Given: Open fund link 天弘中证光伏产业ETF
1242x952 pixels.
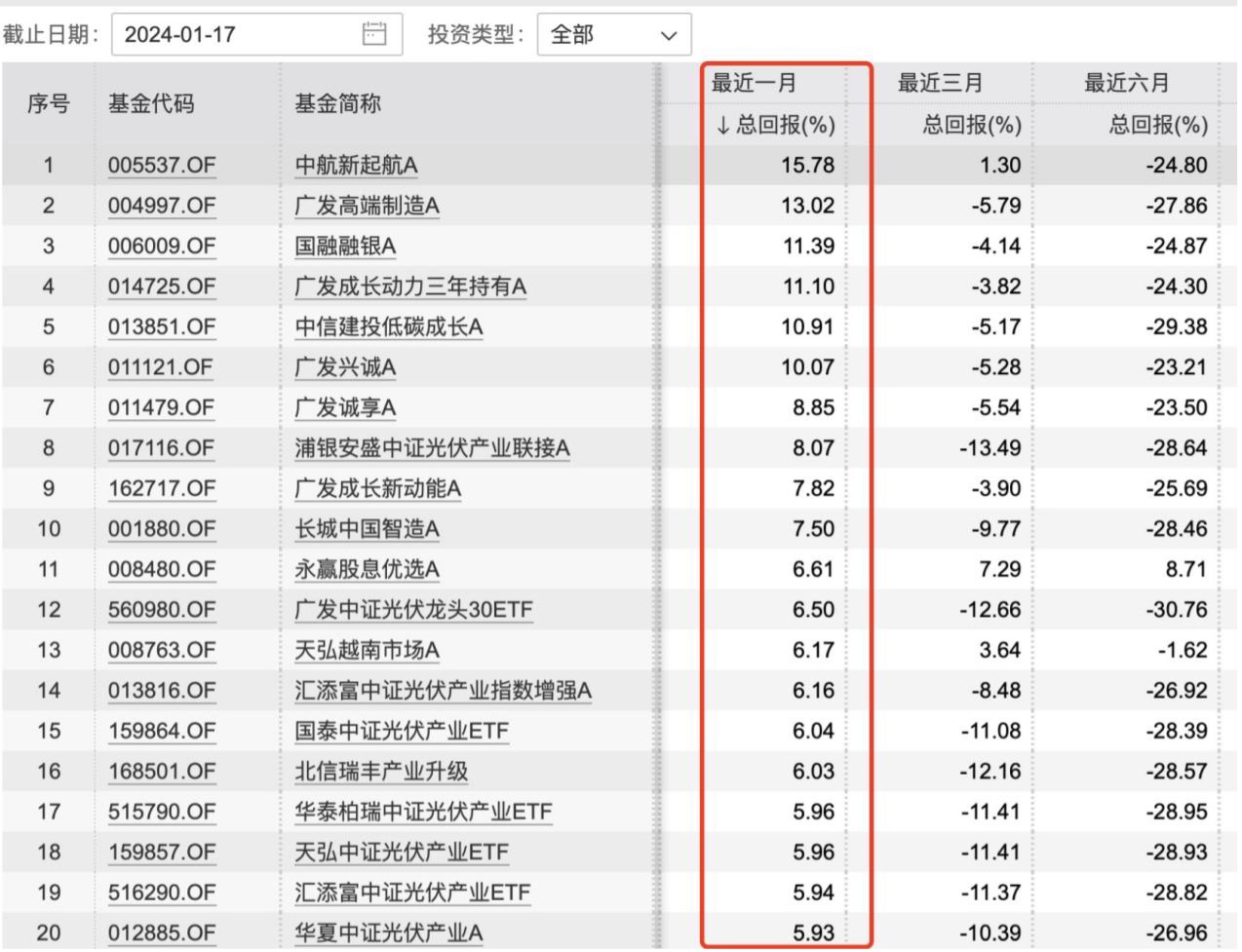Looking at the screenshot, I should (x=402, y=853).
